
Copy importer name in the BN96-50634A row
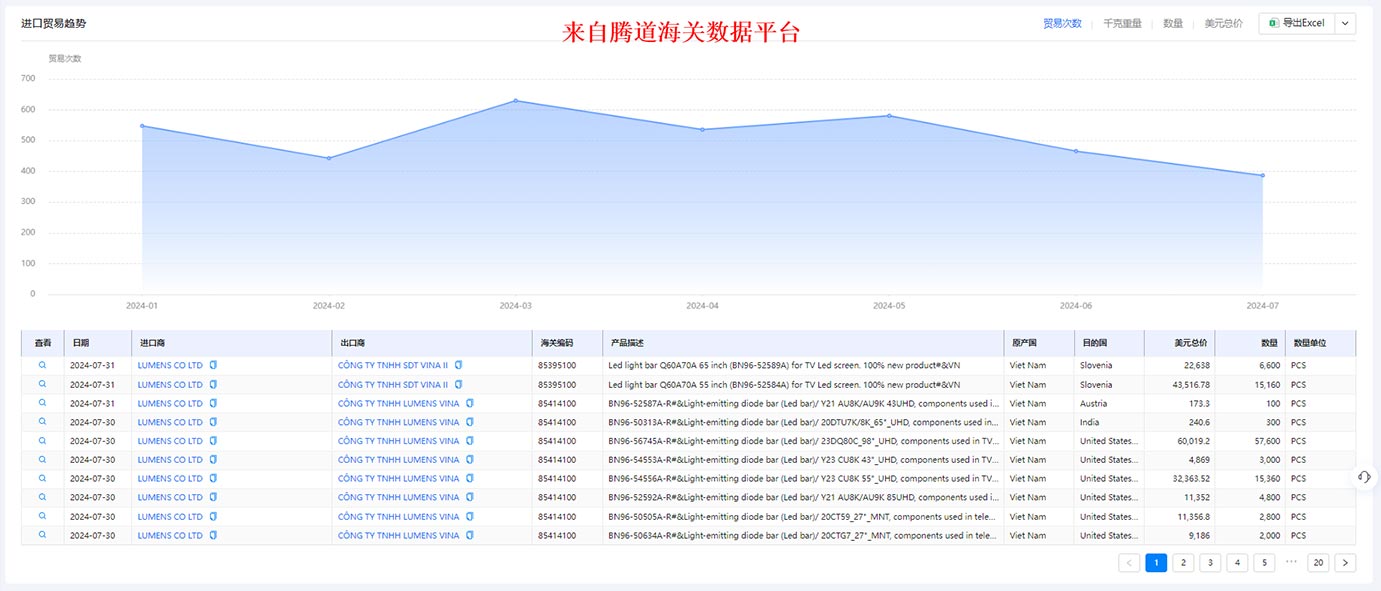[x=213, y=535]
